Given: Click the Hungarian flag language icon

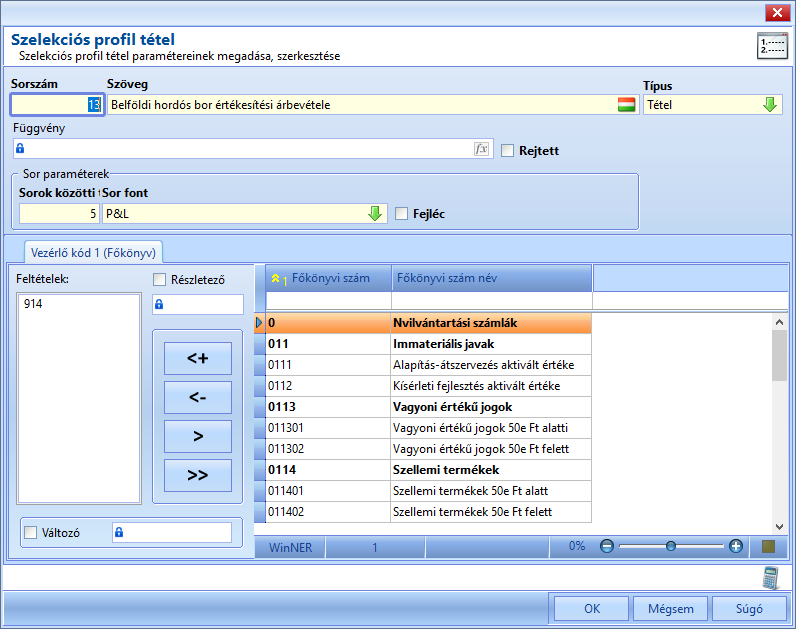Looking at the screenshot, I should point(626,105).
